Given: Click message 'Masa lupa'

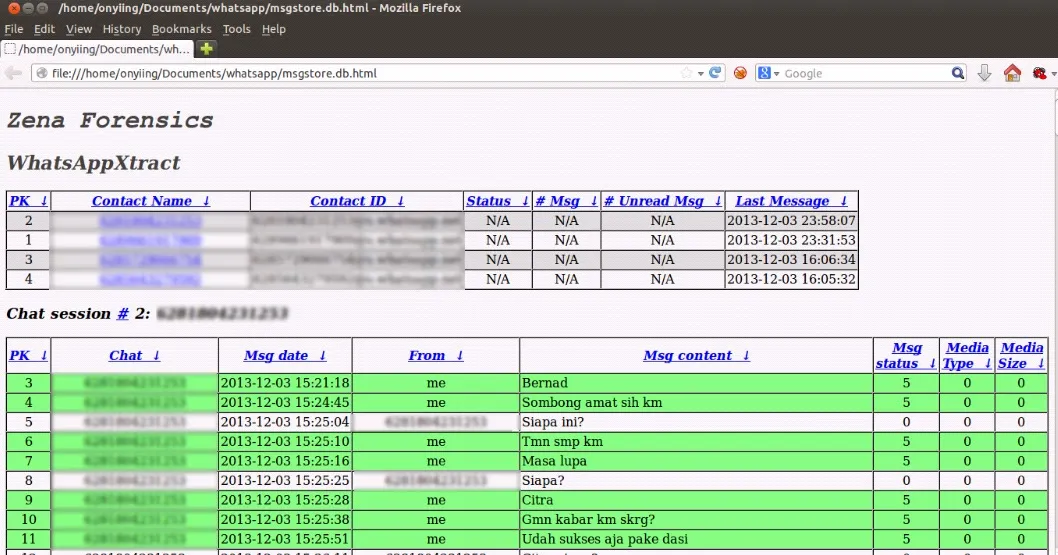Looking at the screenshot, I should click(x=554, y=461).
